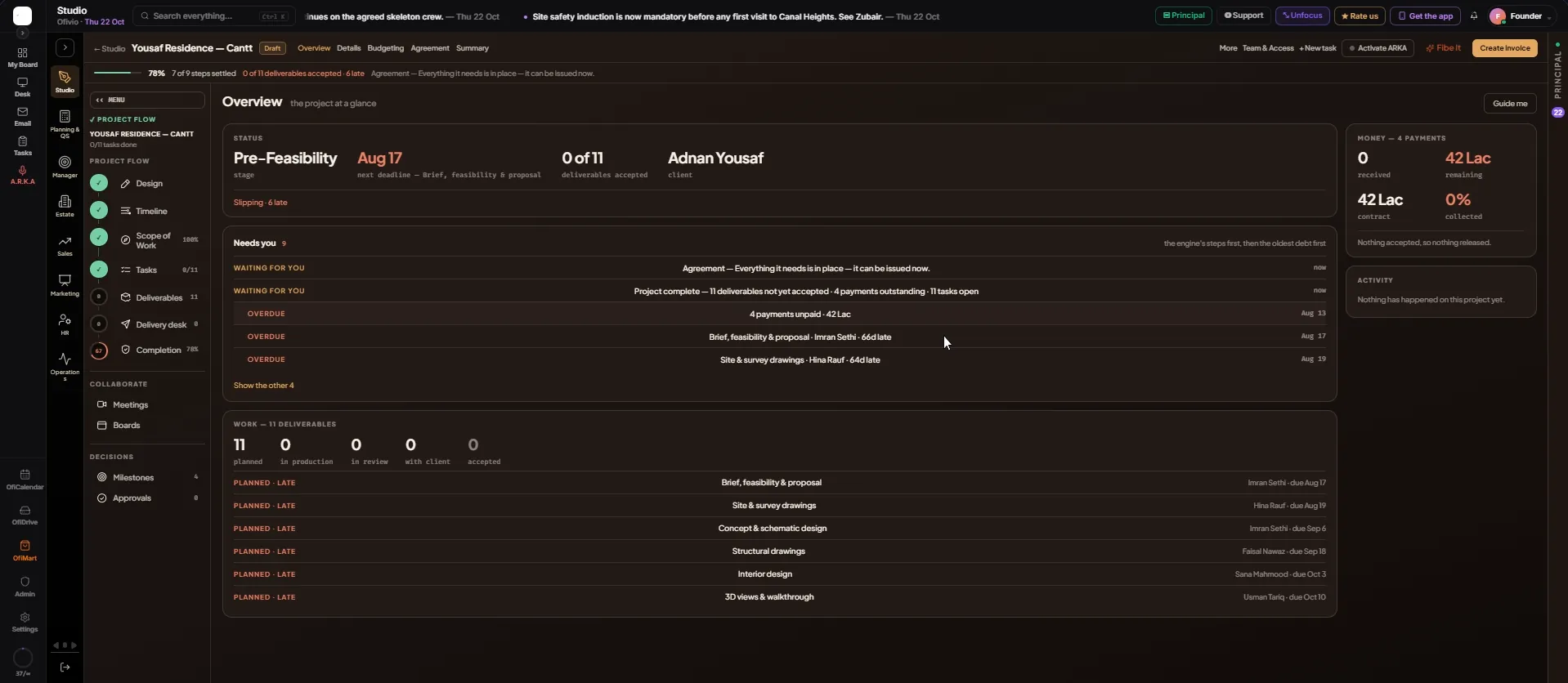Open the Delivery desk step
The image size is (1568, 683).
click(161, 324)
